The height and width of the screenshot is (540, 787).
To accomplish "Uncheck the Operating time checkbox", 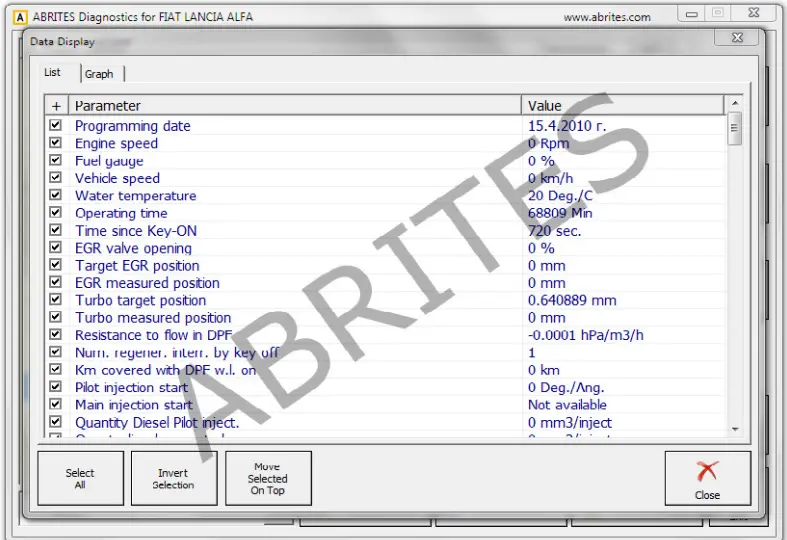I will (x=55, y=212).
